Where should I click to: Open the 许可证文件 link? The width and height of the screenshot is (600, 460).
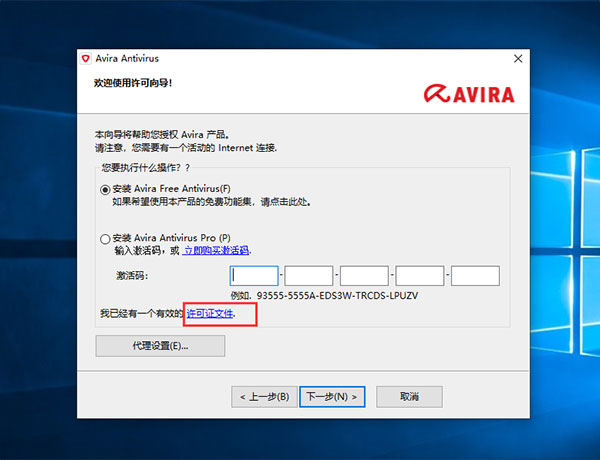[x=210, y=314]
